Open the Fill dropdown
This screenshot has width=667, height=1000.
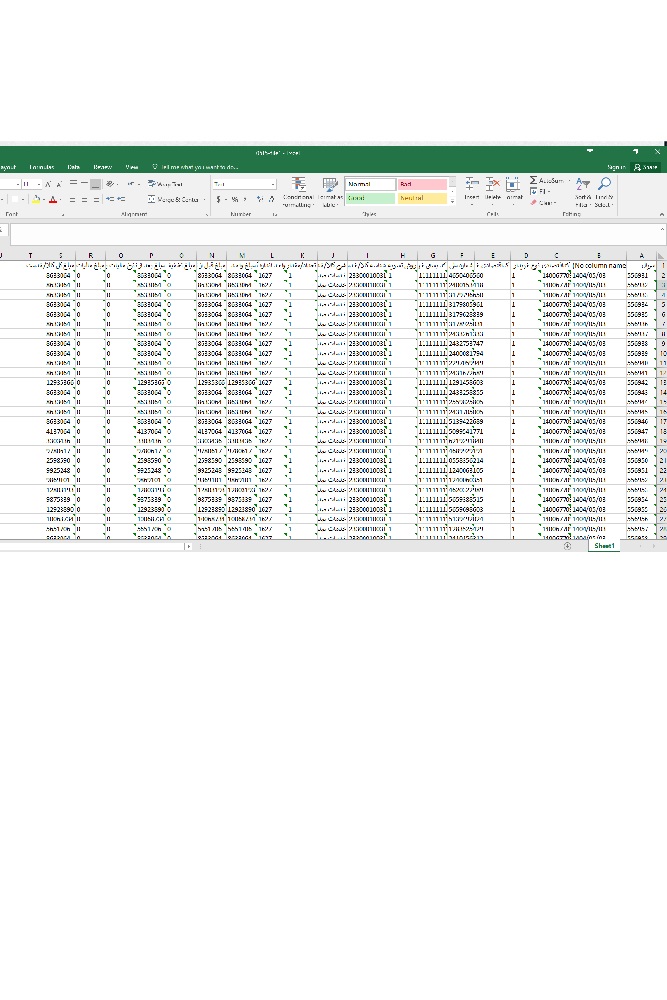[x=534, y=191]
